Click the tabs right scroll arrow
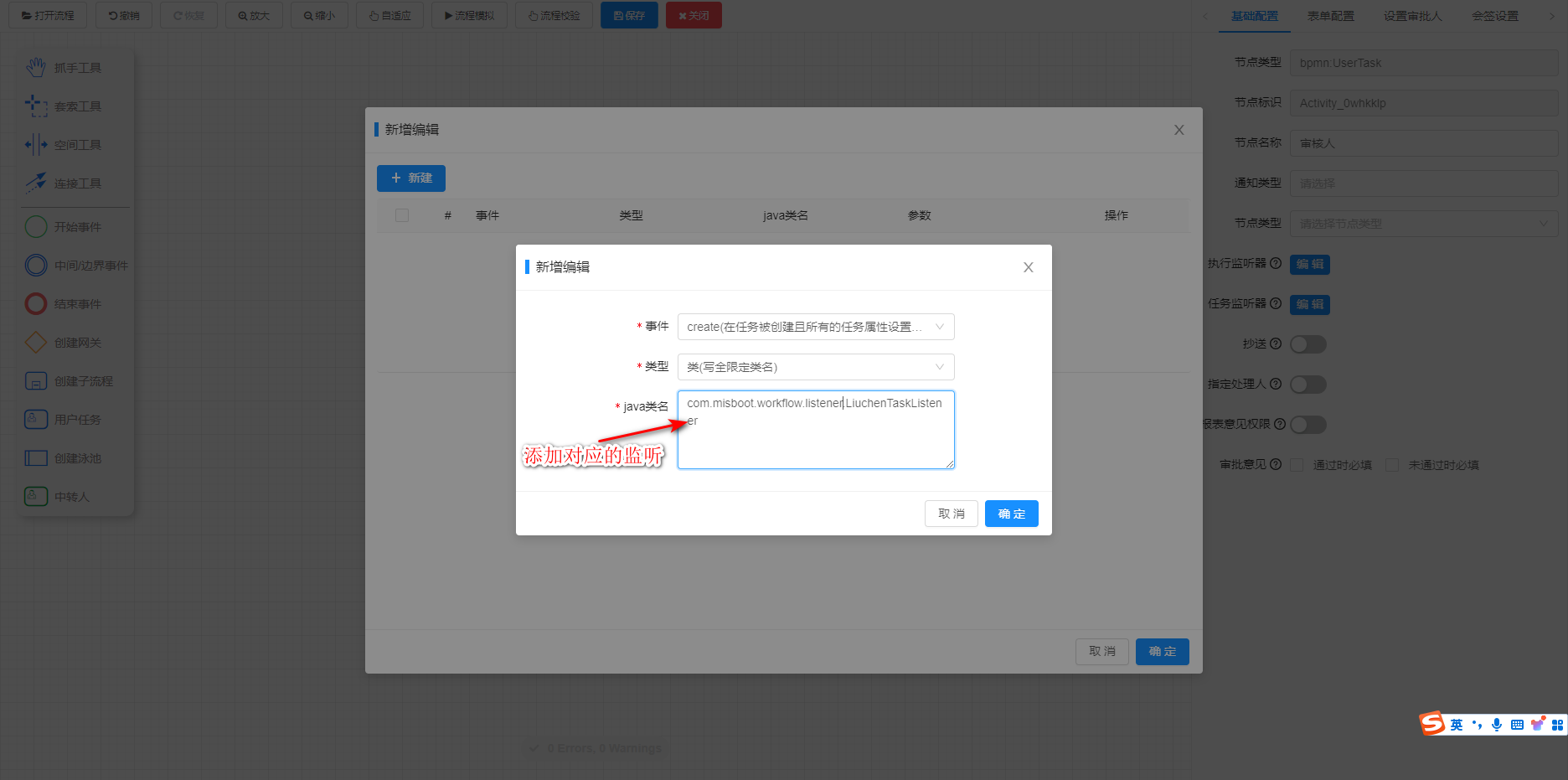Screen dimensions: 1568x780 pyautogui.click(x=1552, y=16)
